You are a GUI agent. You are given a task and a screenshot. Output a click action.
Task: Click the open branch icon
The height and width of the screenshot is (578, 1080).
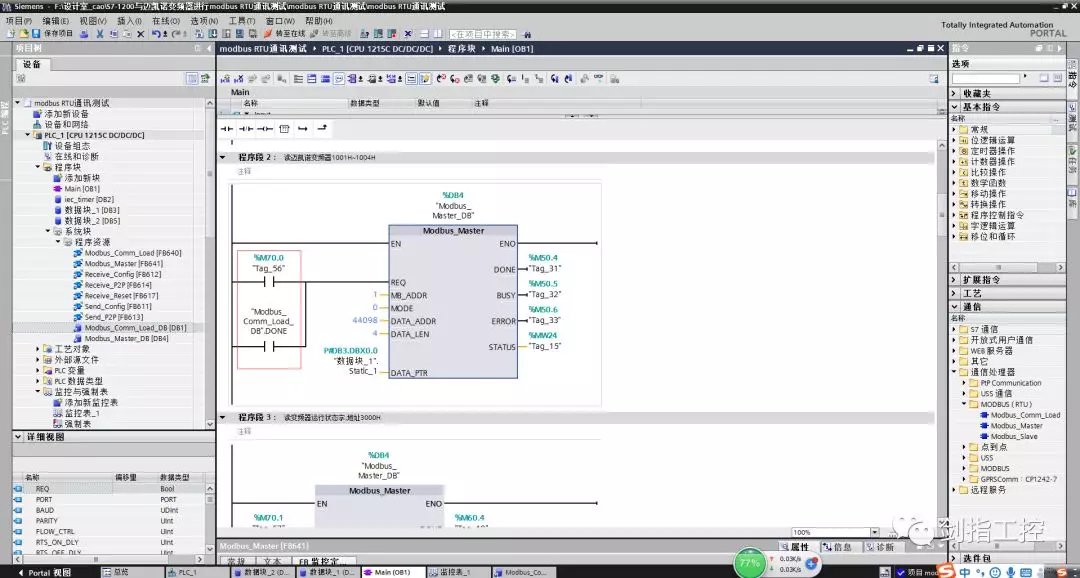(303, 129)
